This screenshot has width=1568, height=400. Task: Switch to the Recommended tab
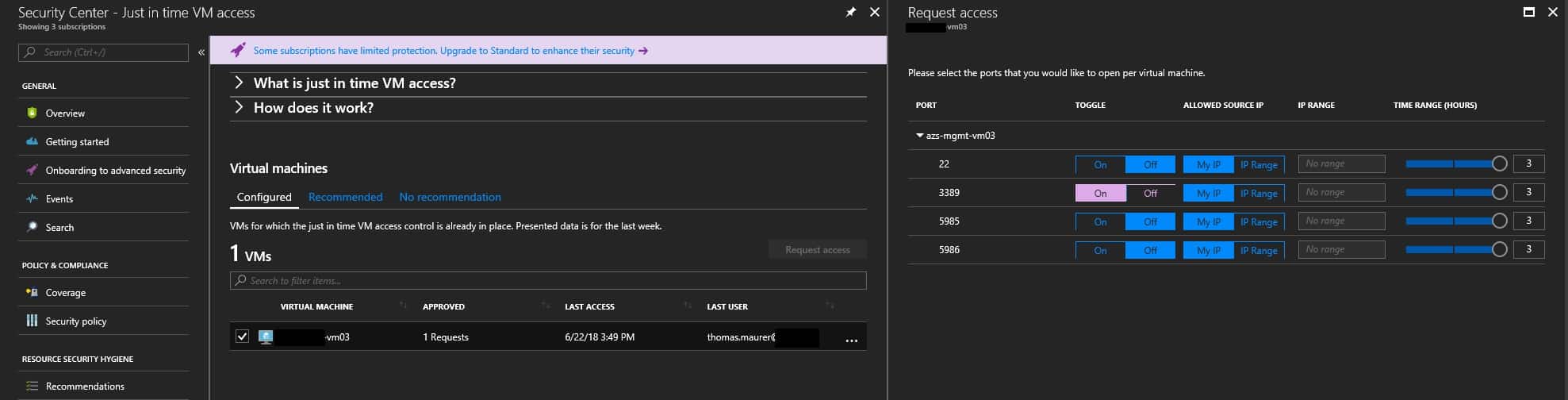click(345, 197)
